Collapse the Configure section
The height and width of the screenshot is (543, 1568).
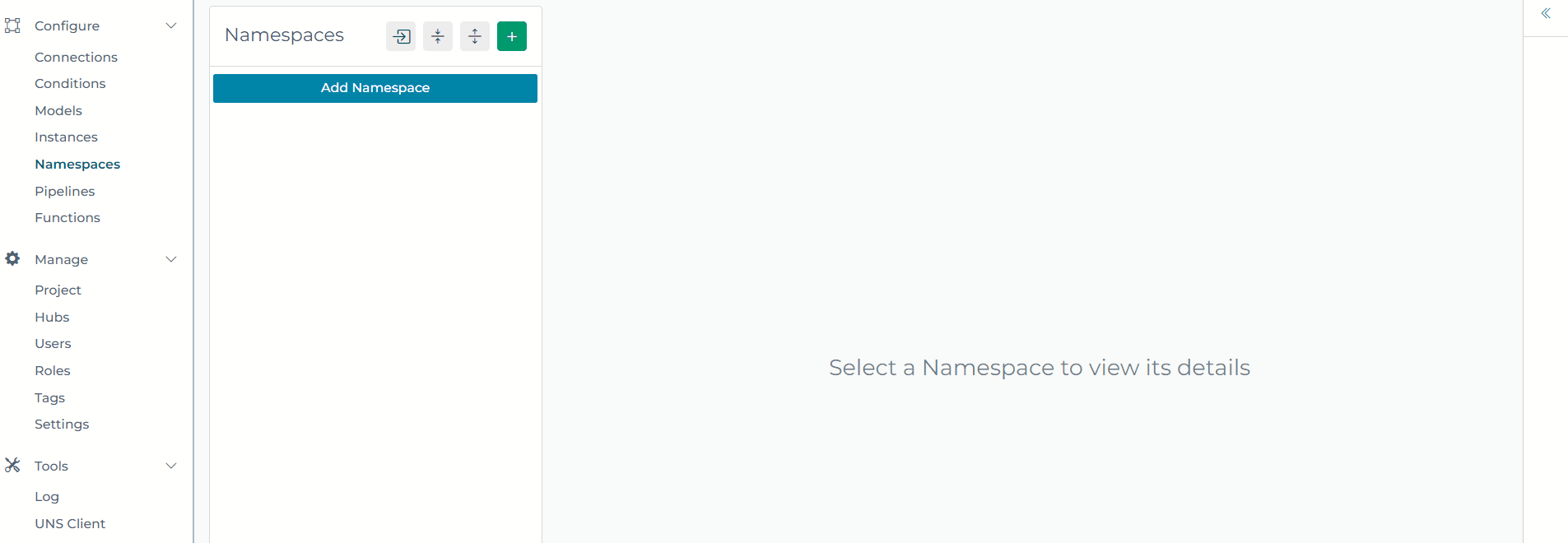click(171, 26)
